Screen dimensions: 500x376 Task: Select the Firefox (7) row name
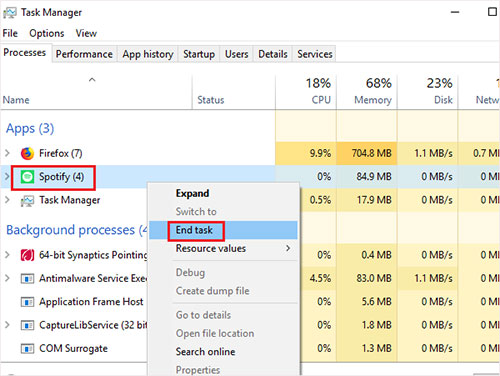click(61, 153)
